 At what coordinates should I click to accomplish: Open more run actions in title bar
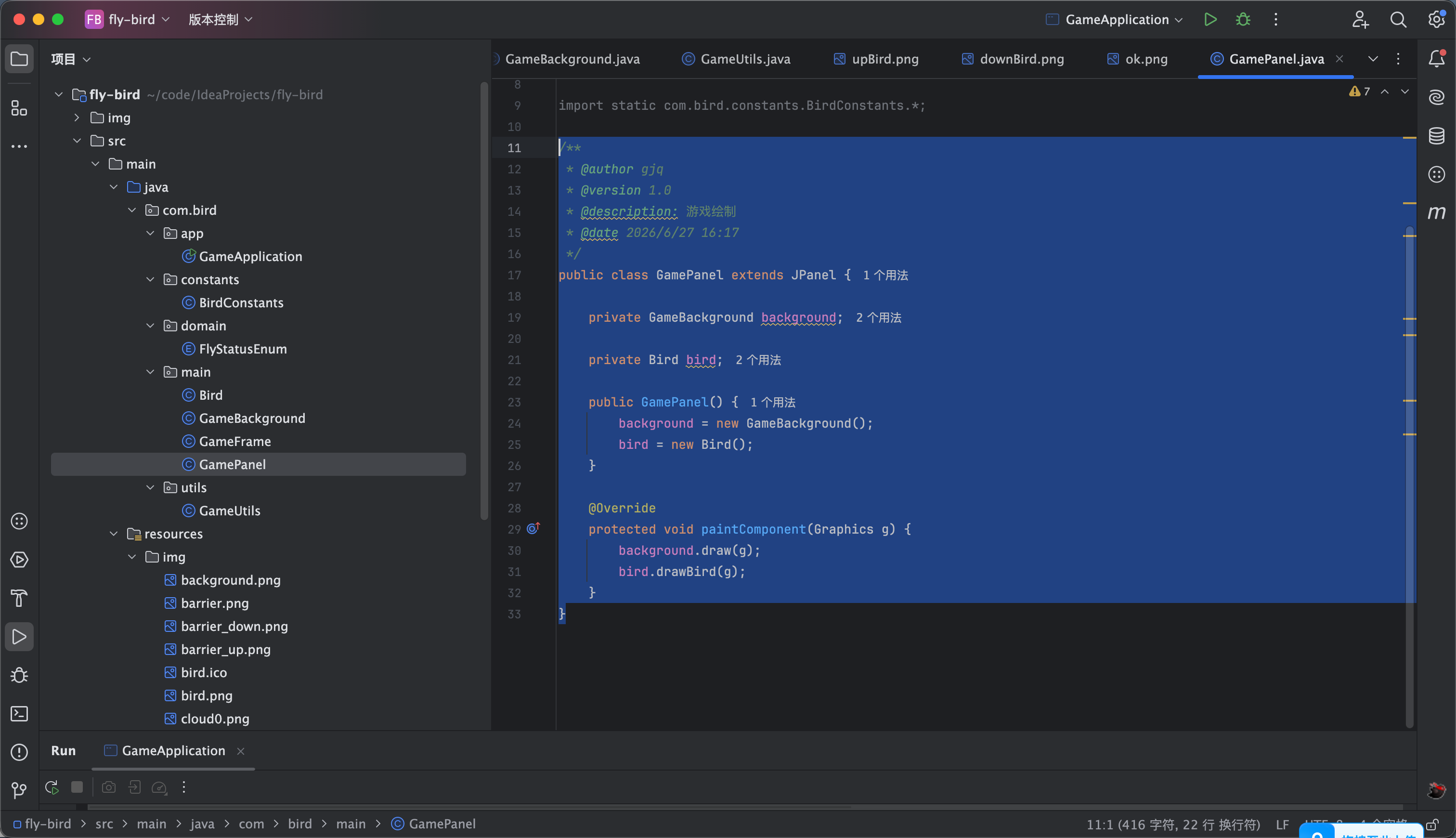click(1276, 20)
